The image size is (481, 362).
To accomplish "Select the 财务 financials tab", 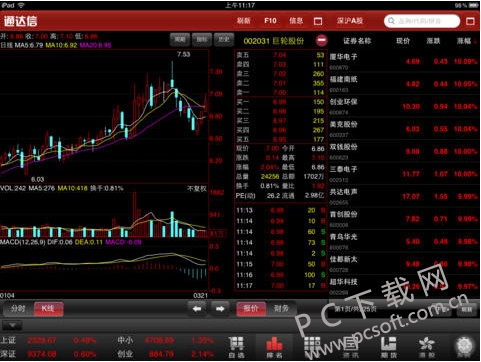I will tap(281, 309).
